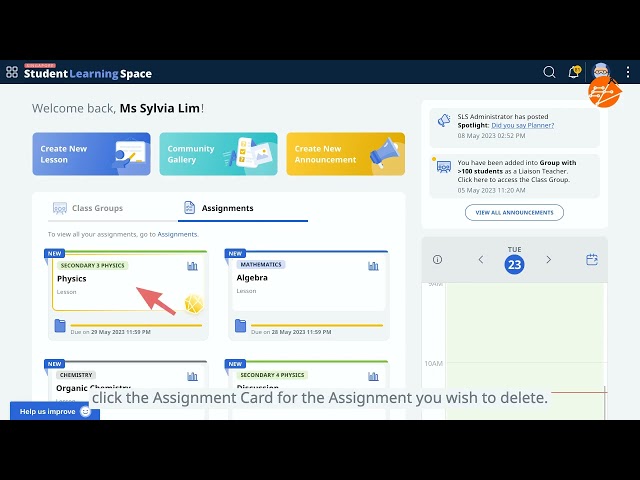
Task: Click the Secondary 3 Physics label
Action: point(93,266)
